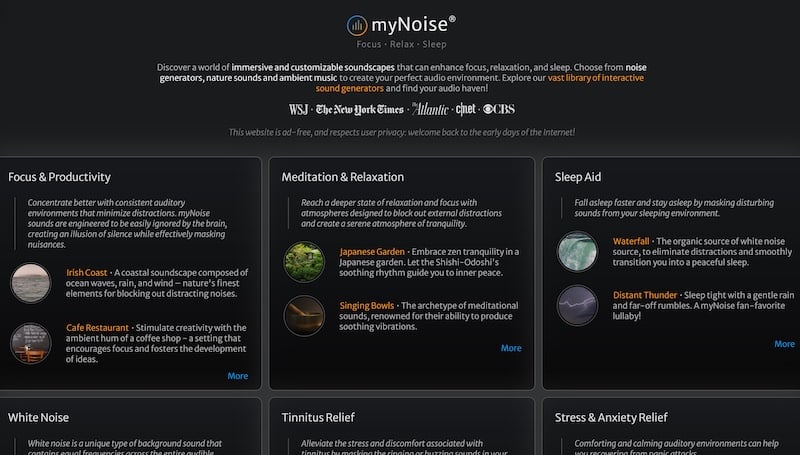The height and width of the screenshot is (455, 800).
Task: Click the 'This website is ad-free' notice
Action: (x=402, y=132)
